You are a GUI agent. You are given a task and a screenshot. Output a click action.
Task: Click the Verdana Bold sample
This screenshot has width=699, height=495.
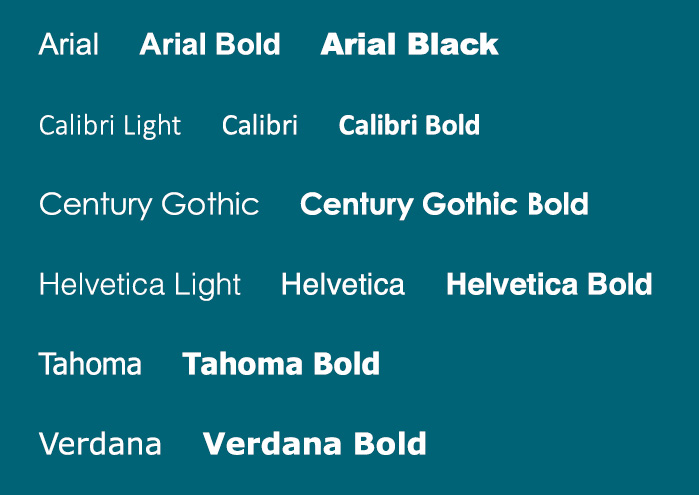tap(315, 444)
